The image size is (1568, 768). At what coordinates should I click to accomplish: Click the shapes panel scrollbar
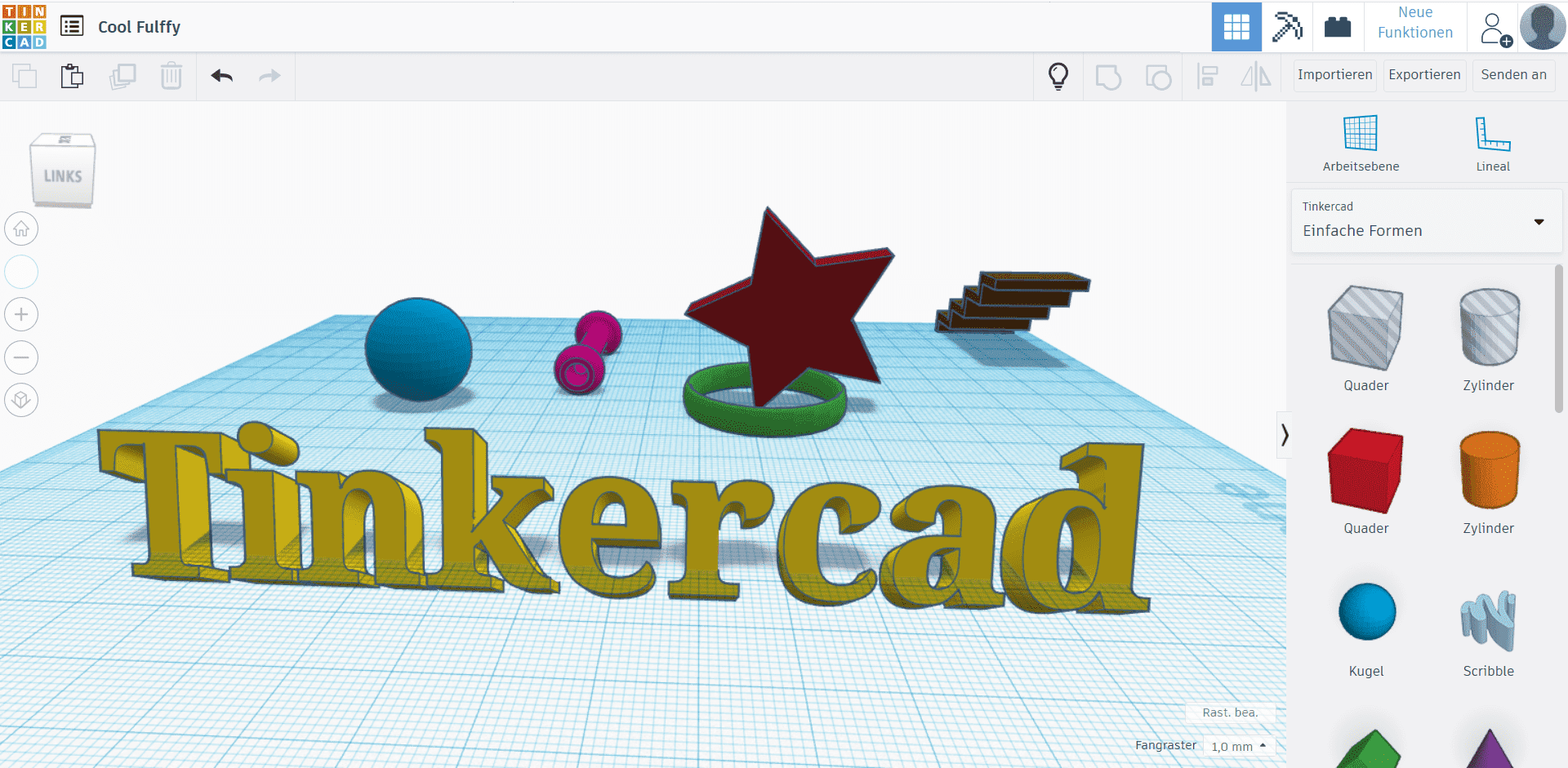(1558, 339)
